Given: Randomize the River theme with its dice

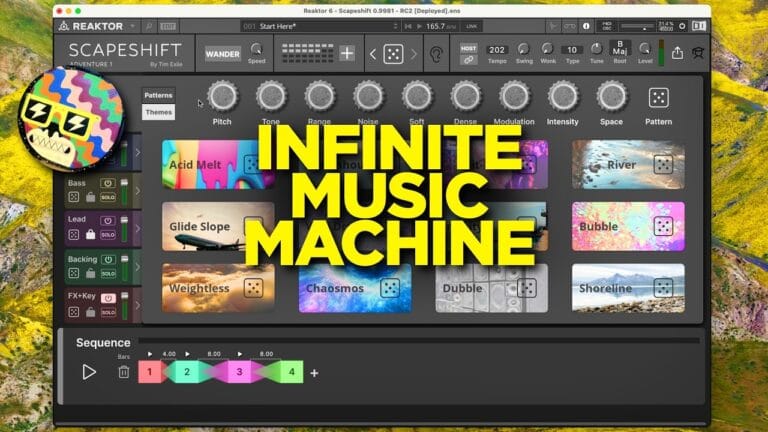Looking at the screenshot, I should 663,165.
